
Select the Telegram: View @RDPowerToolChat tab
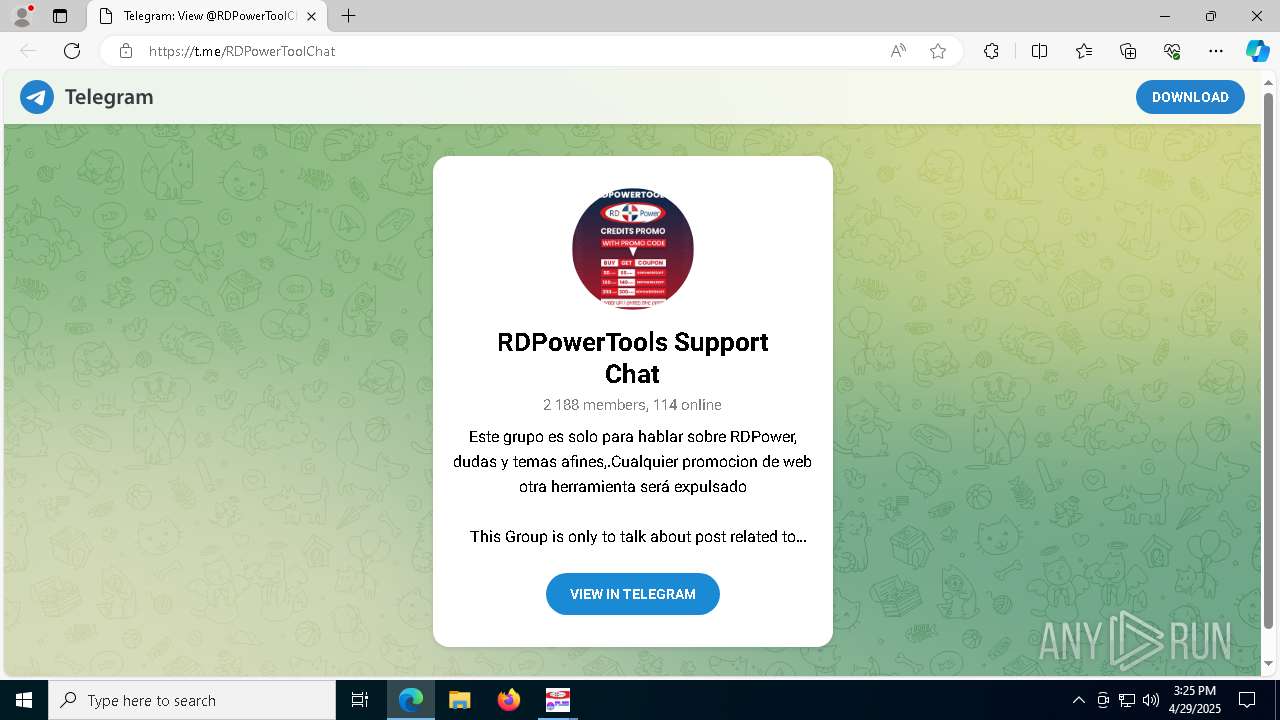tap(207, 16)
